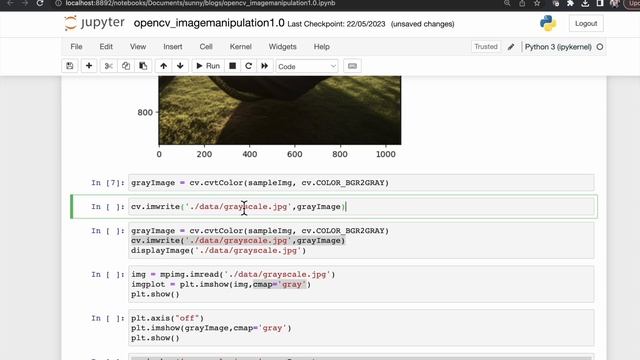
Task: Restart the kernel icon
Action: click(248, 66)
